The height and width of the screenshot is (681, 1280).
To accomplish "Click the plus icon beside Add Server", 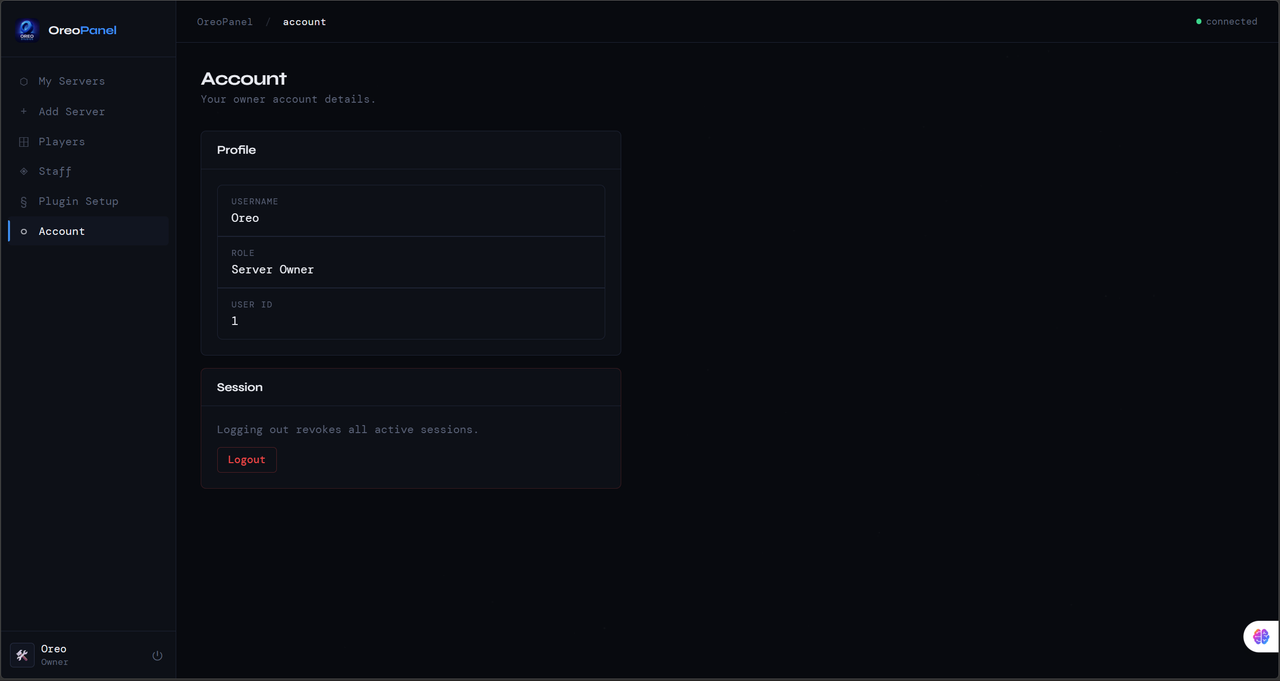I will pos(24,112).
